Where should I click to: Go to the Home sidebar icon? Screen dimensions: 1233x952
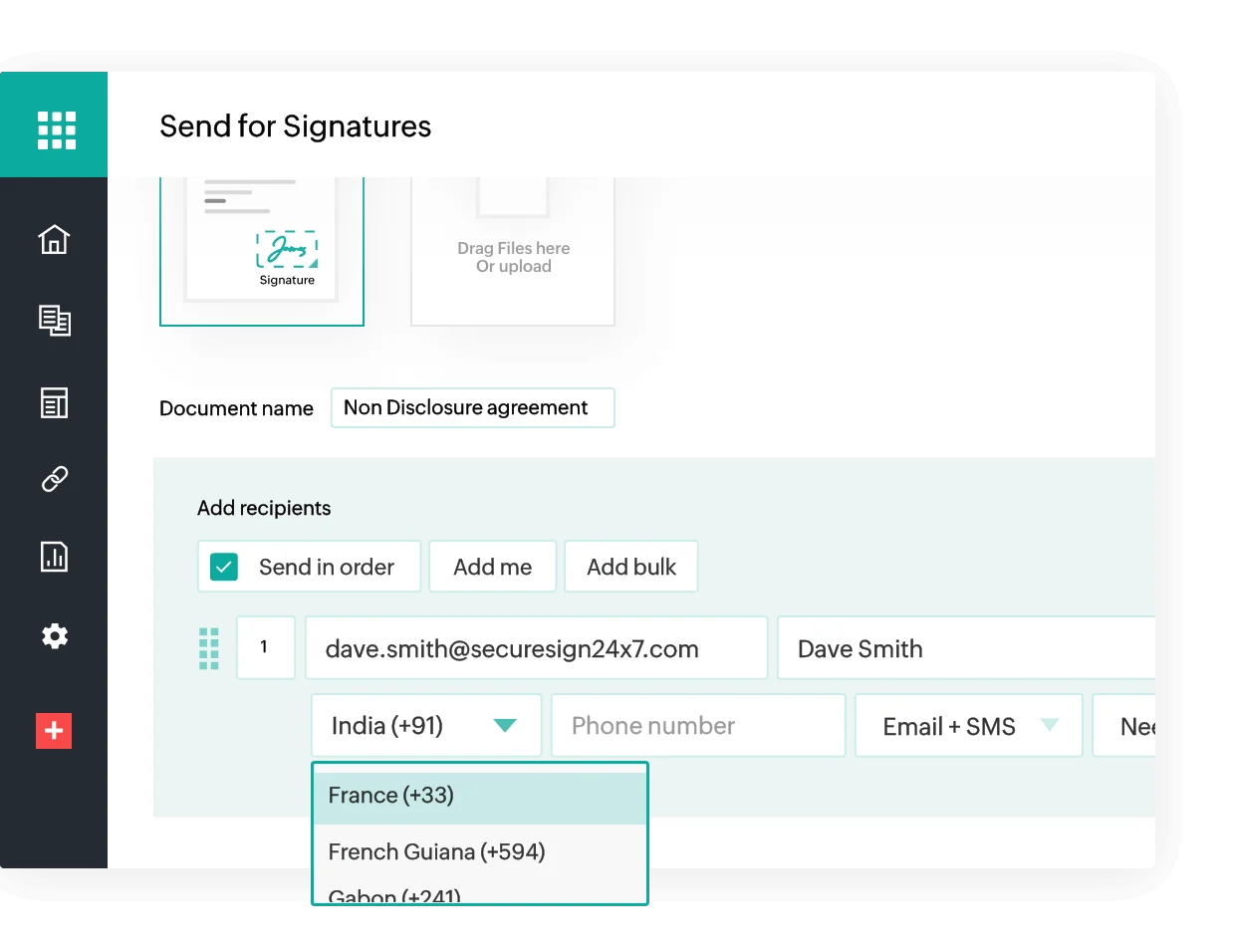click(54, 240)
